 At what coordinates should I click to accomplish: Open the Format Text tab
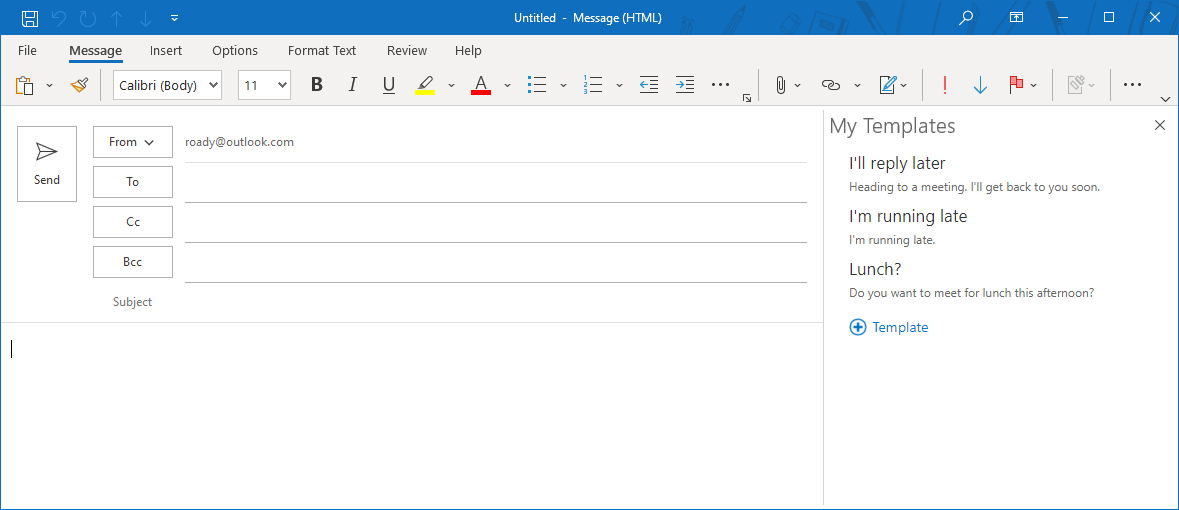tap(322, 50)
